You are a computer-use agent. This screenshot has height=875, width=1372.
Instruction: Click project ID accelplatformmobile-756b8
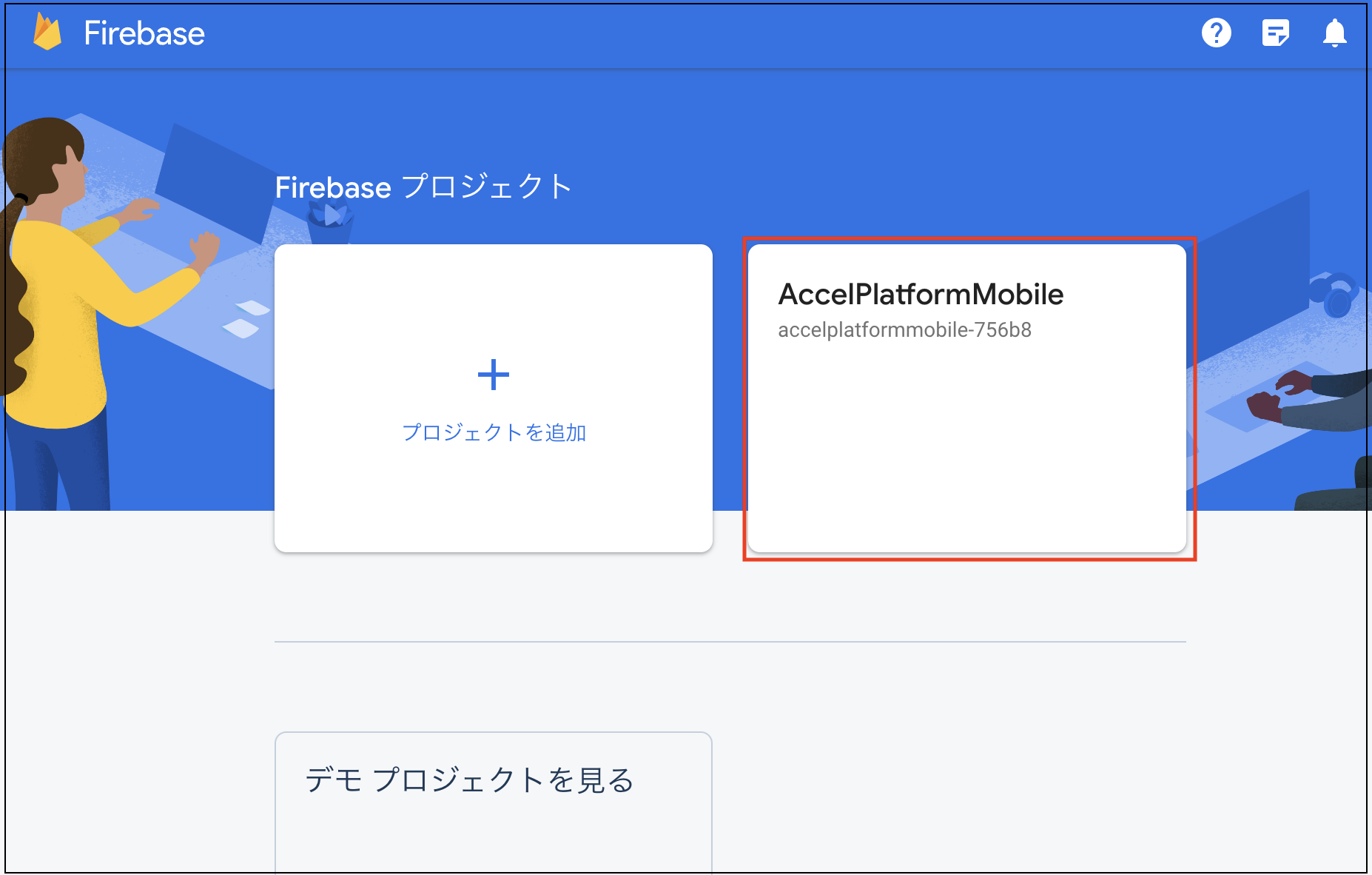[x=904, y=330]
